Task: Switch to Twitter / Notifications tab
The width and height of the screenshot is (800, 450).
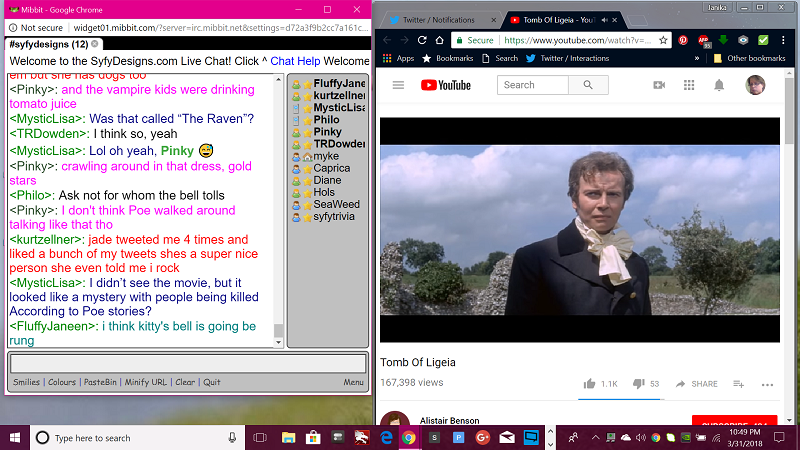Action: coord(438,20)
